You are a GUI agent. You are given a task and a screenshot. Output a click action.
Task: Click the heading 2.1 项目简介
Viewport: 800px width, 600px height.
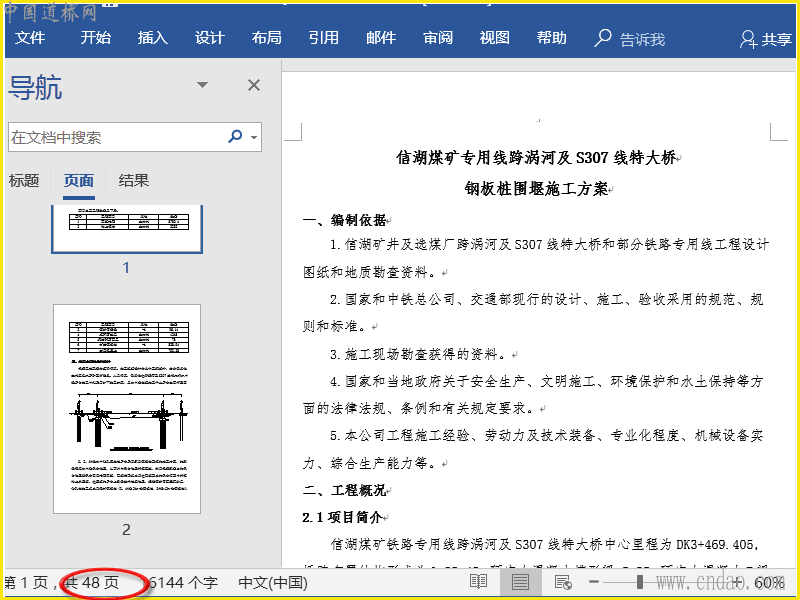342,517
